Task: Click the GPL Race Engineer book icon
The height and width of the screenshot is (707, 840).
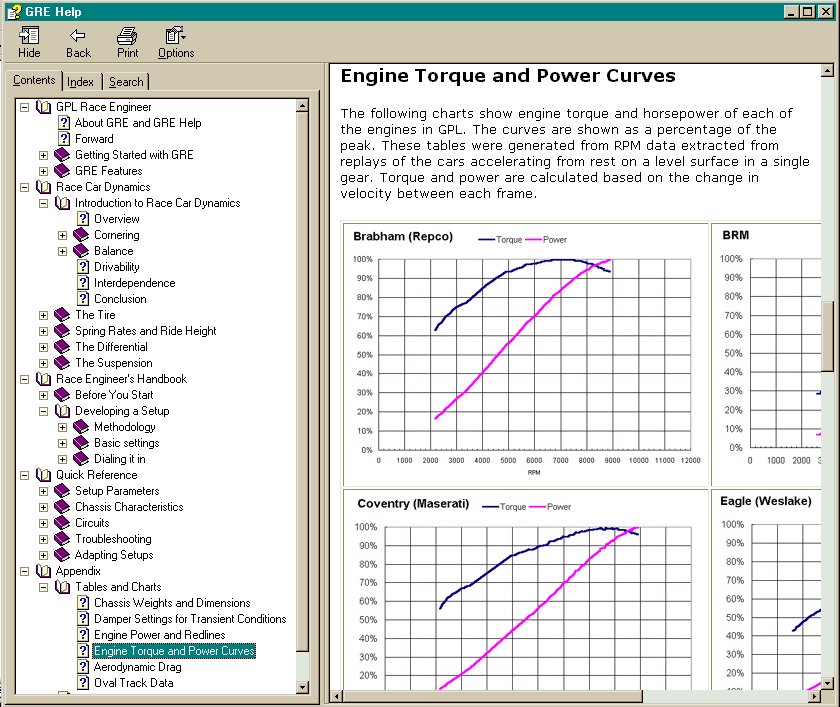Action: 43,107
